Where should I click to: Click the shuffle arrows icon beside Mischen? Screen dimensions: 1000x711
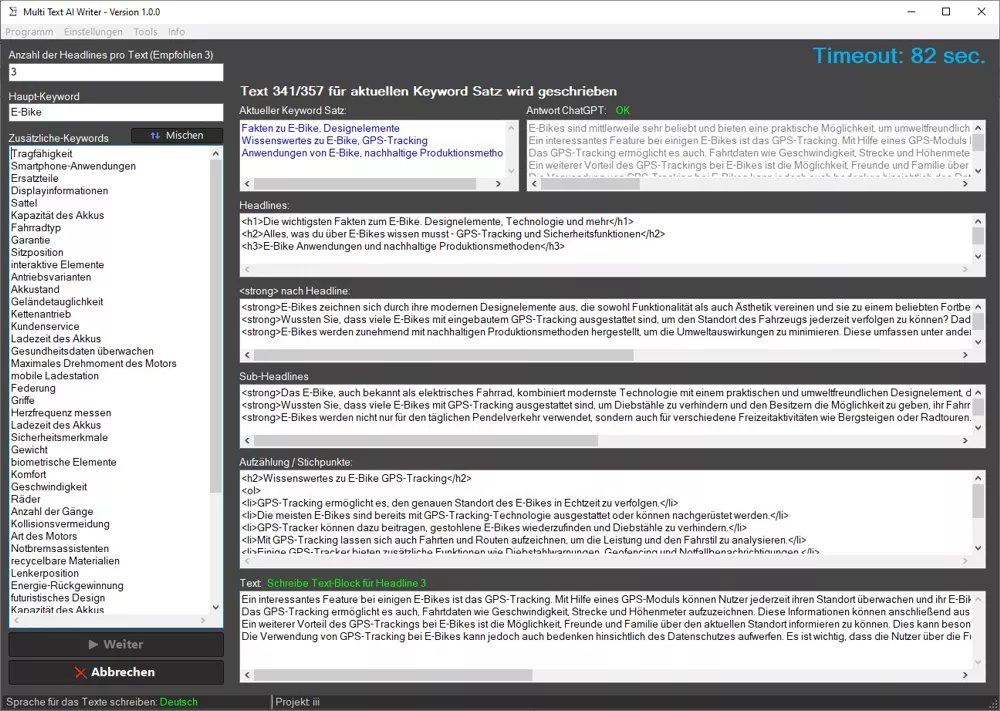click(x=155, y=135)
